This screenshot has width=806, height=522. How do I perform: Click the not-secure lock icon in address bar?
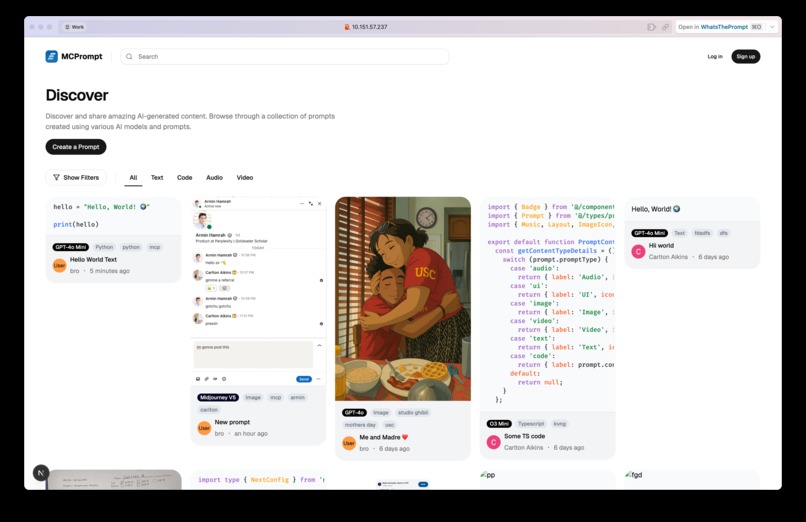tap(347, 27)
